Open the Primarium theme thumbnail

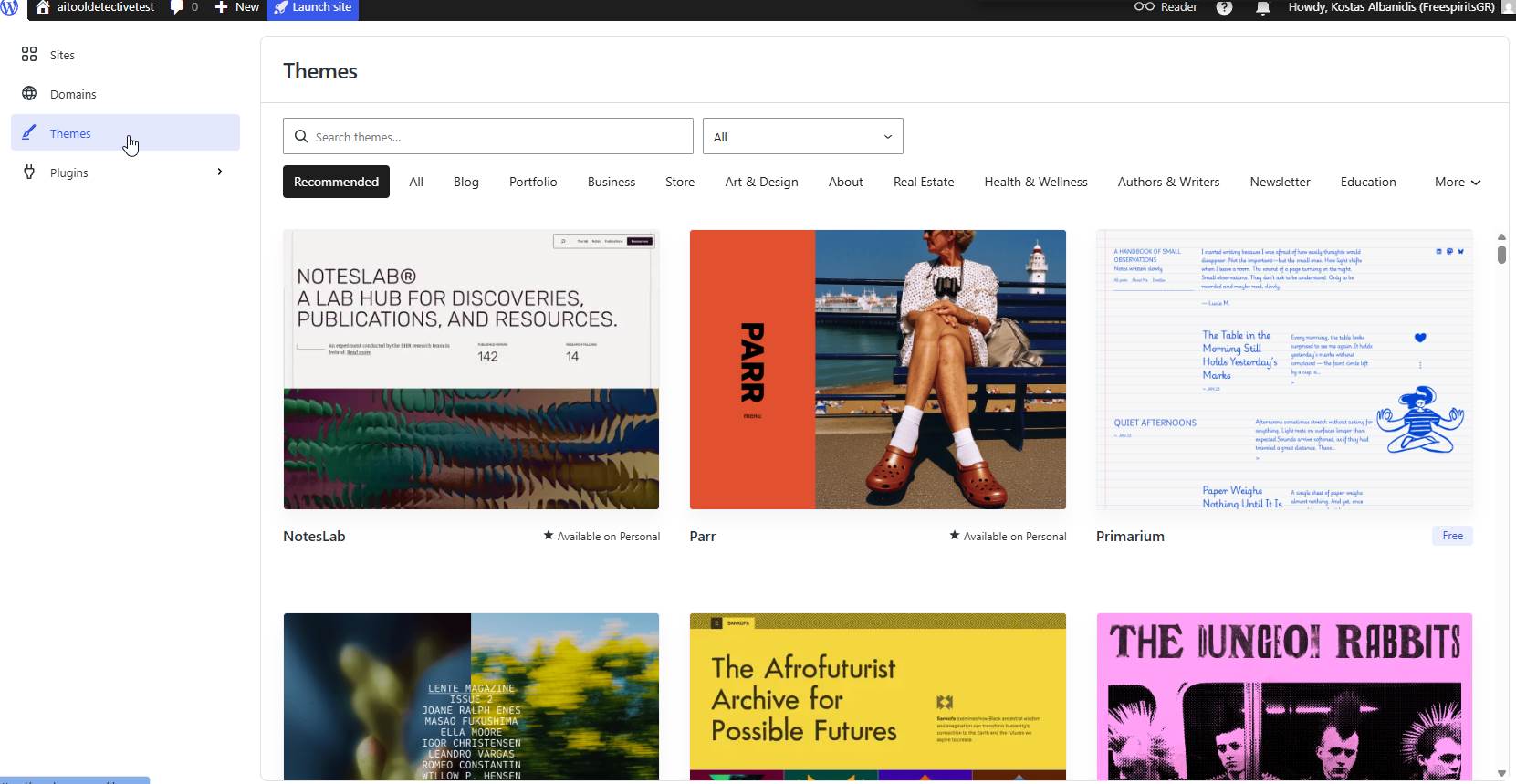point(1284,370)
